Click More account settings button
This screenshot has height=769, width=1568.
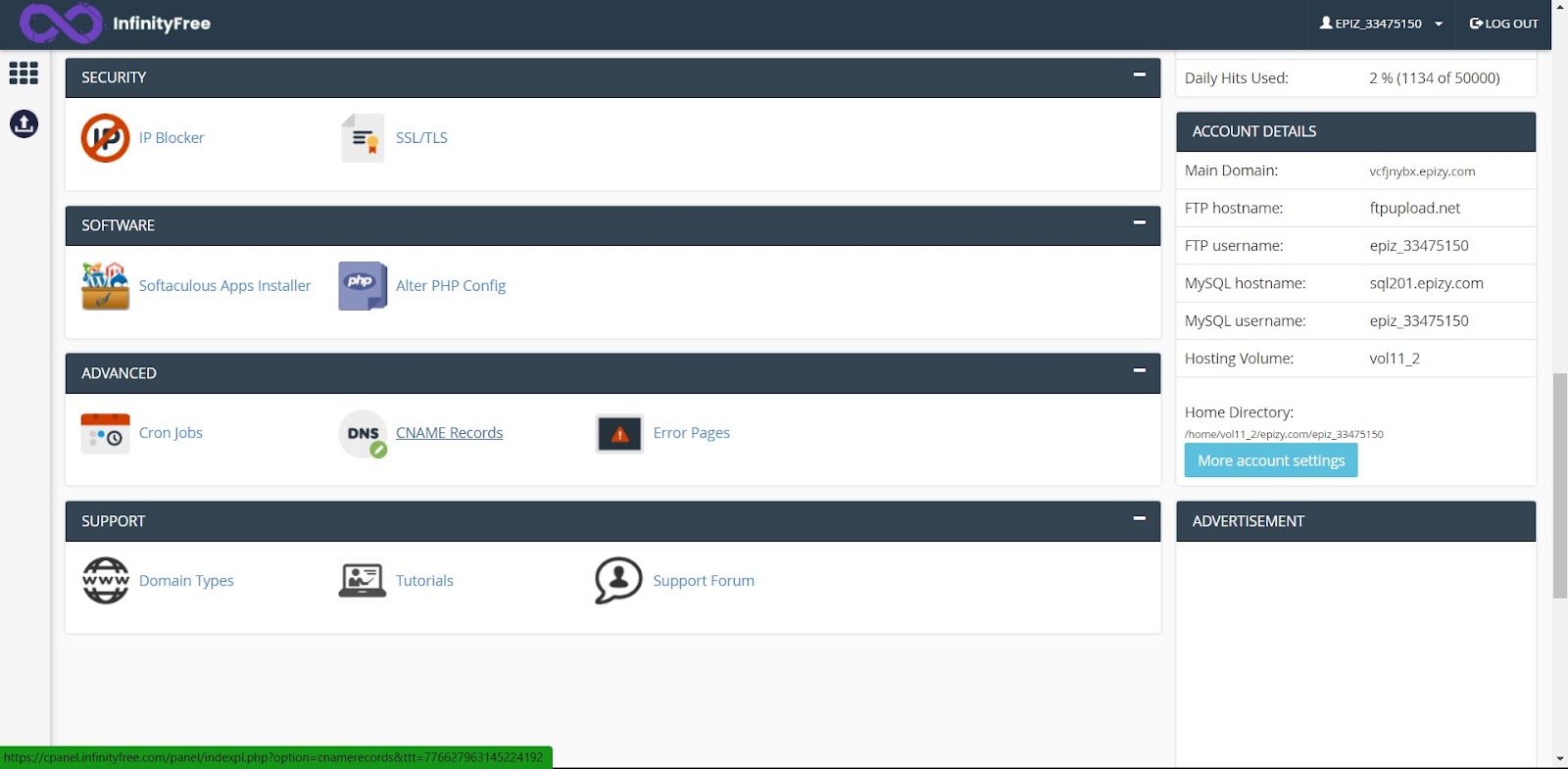coord(1271,460)
